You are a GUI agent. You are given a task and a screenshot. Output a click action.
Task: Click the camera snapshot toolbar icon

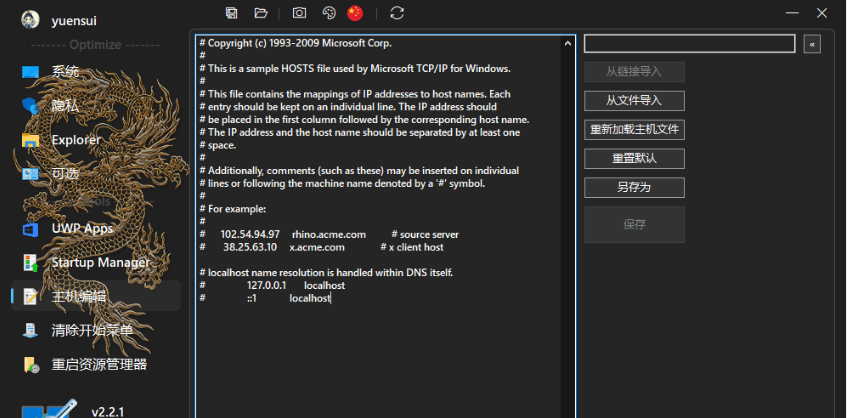[299, 13]
